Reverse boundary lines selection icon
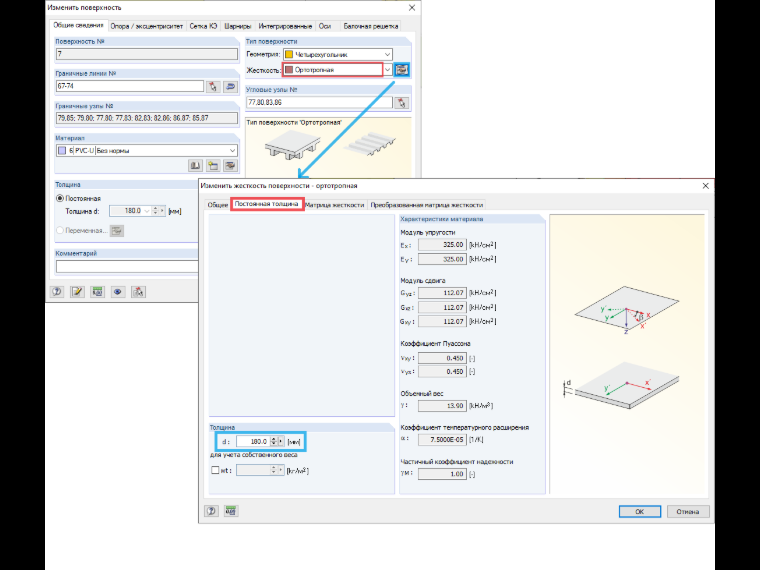 230,86
